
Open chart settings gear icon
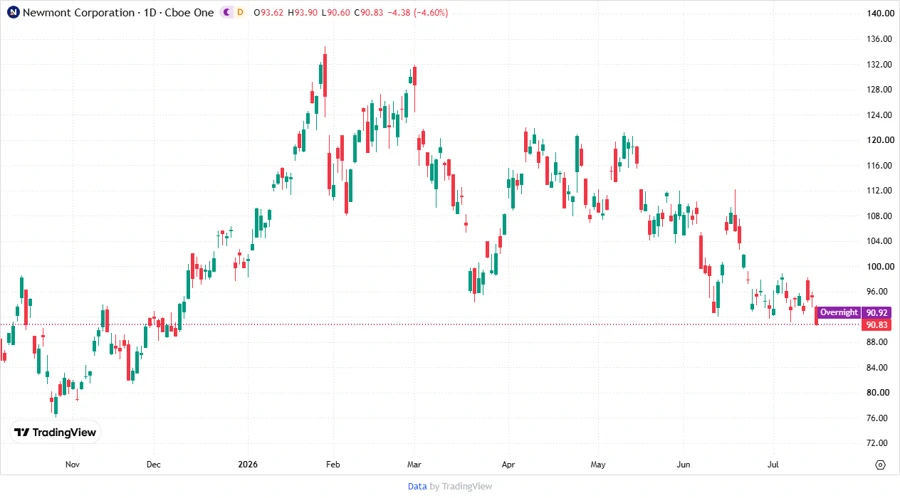(x=880, y=465)
